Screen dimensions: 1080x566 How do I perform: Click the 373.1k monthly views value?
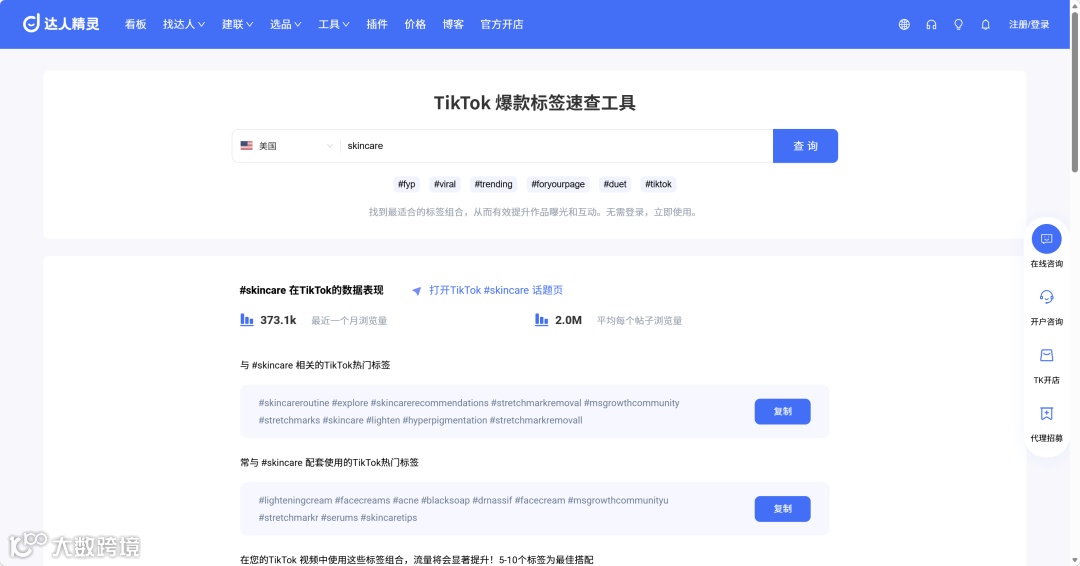pos(278,320)
